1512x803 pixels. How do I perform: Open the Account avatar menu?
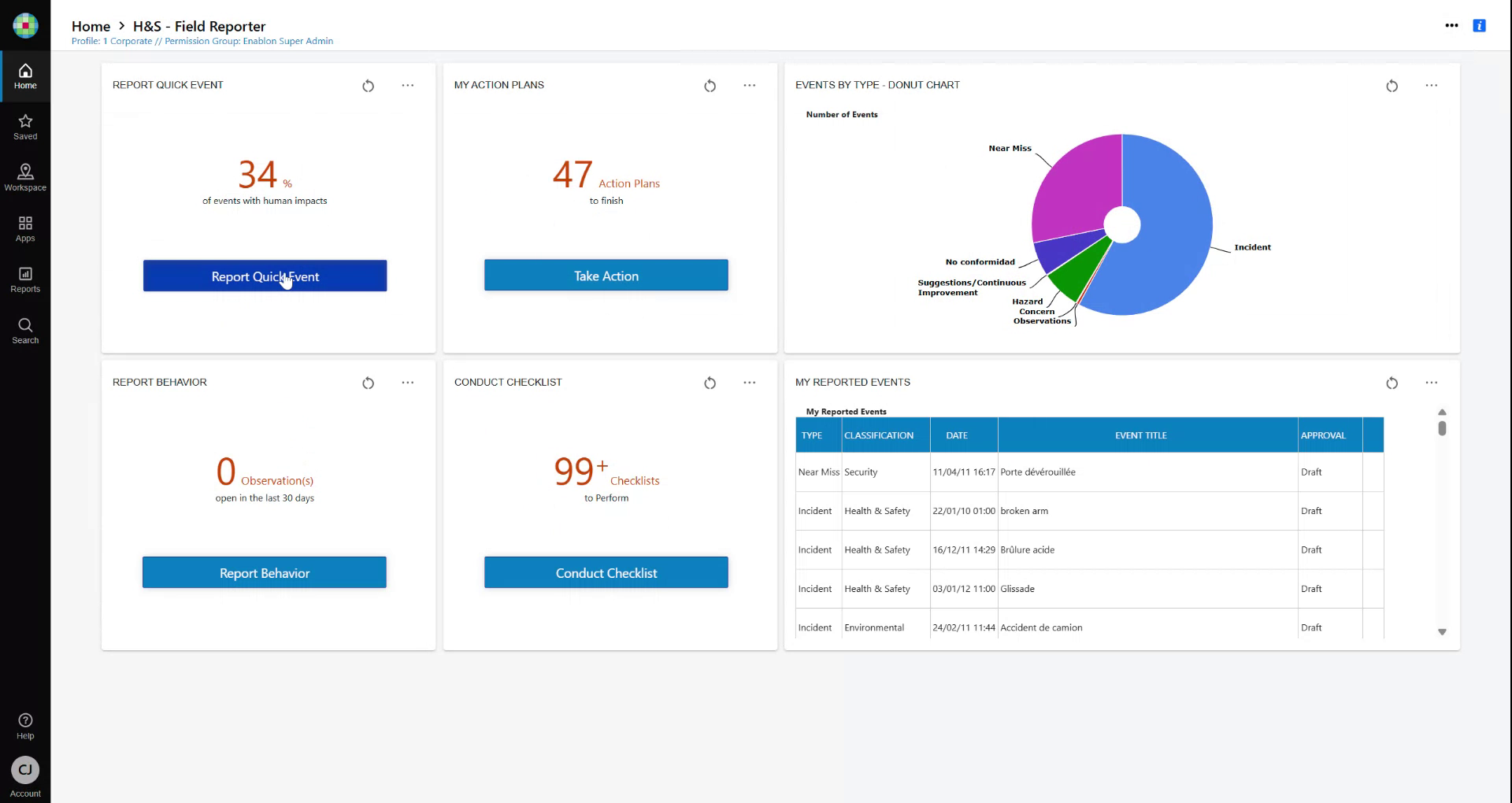pyautogui.click(x=25, y=770)
